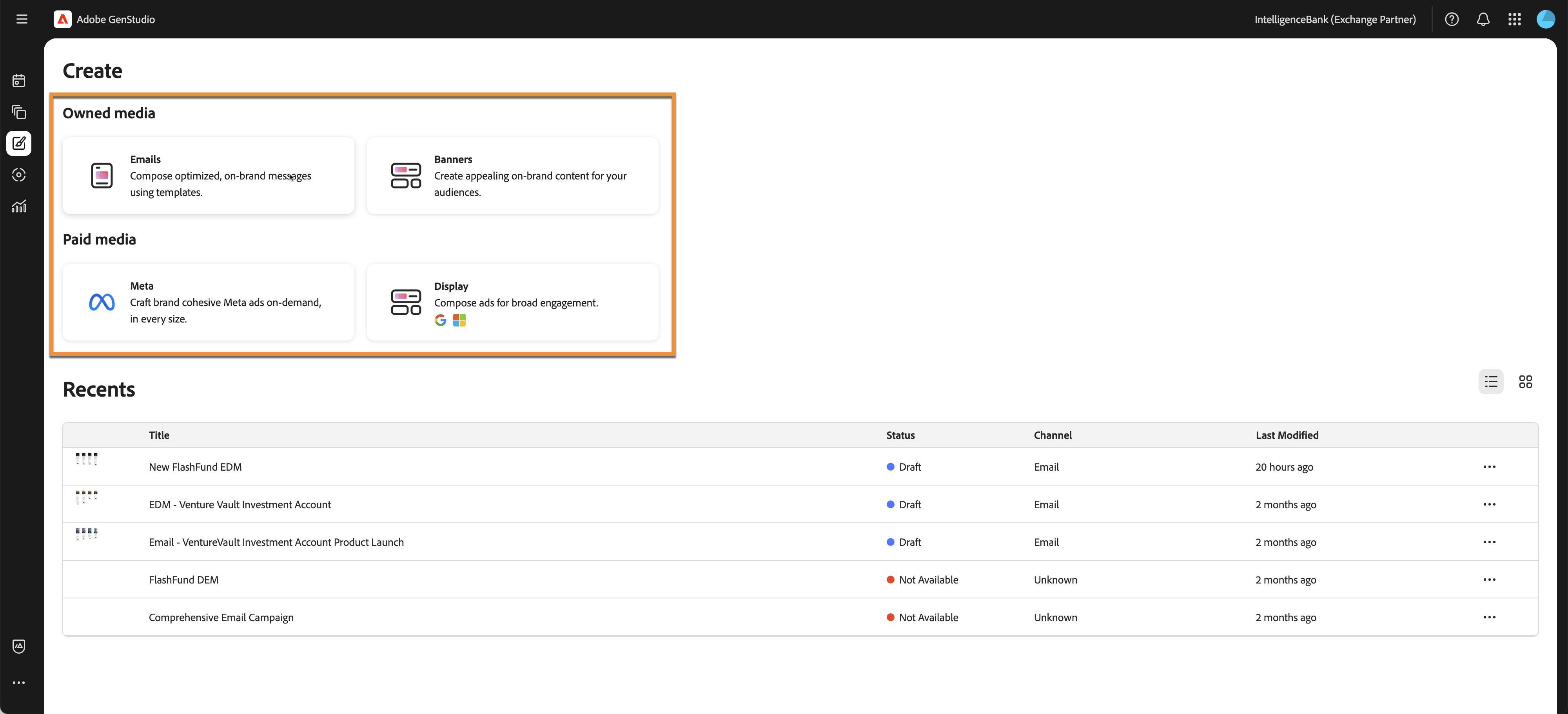
Task: Open the Display ads card
Action: 512,302
